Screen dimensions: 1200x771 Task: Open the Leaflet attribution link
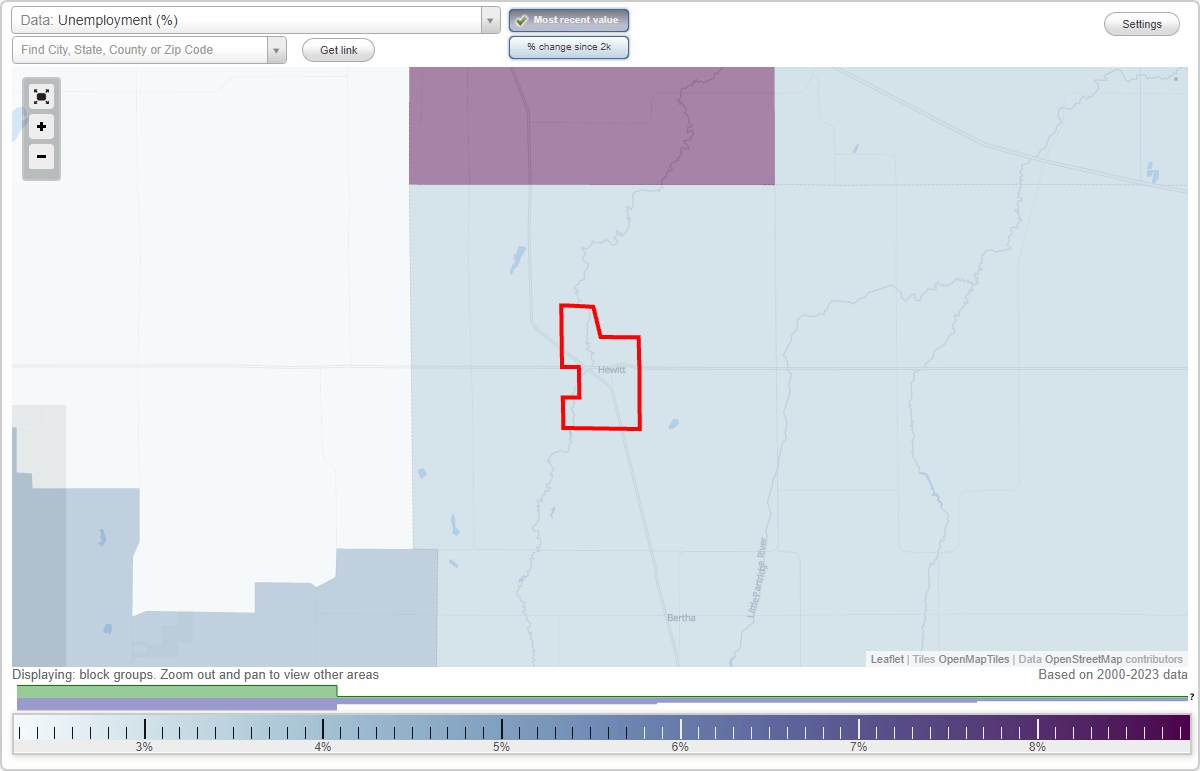[x=885, y=659]
